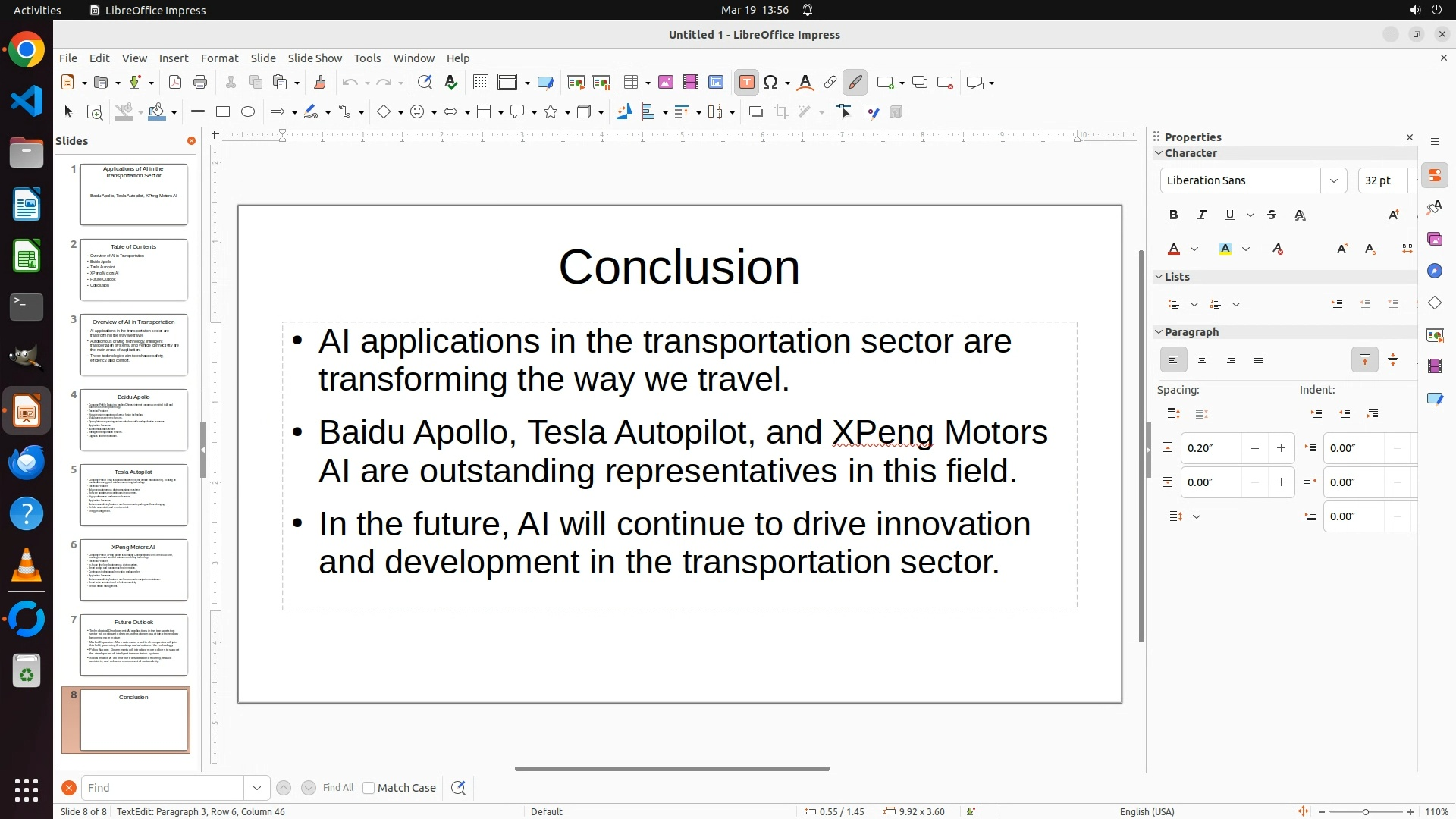Select the slide 4 Baidu Apollo thumbnail
This screenshot has width=1456, height=819.
[133, 419]
